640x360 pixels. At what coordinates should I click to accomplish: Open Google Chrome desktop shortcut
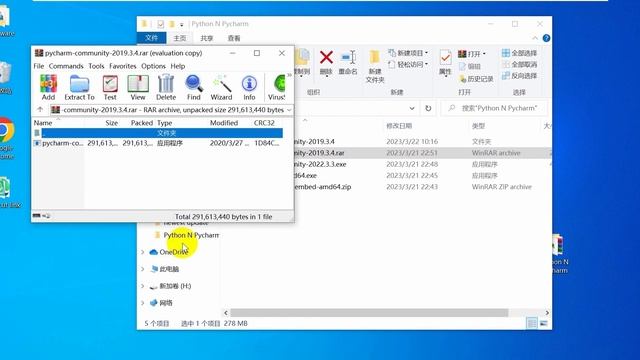click(x=6, y=138)
